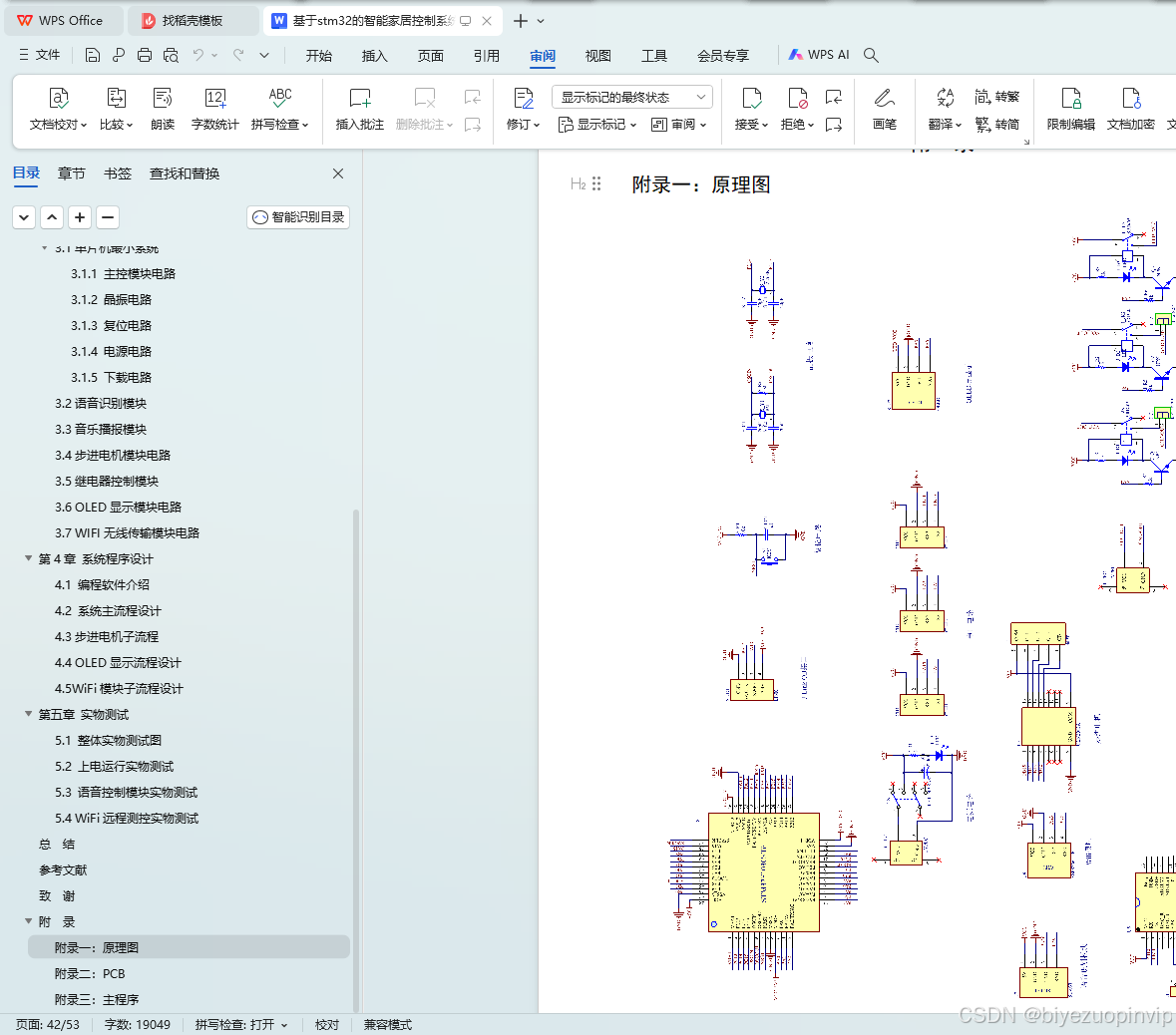The width and height of the screenshot is (1176, 1035).
Task: Open new tab options dropdown arrow
Action: (x=541, y=21)
